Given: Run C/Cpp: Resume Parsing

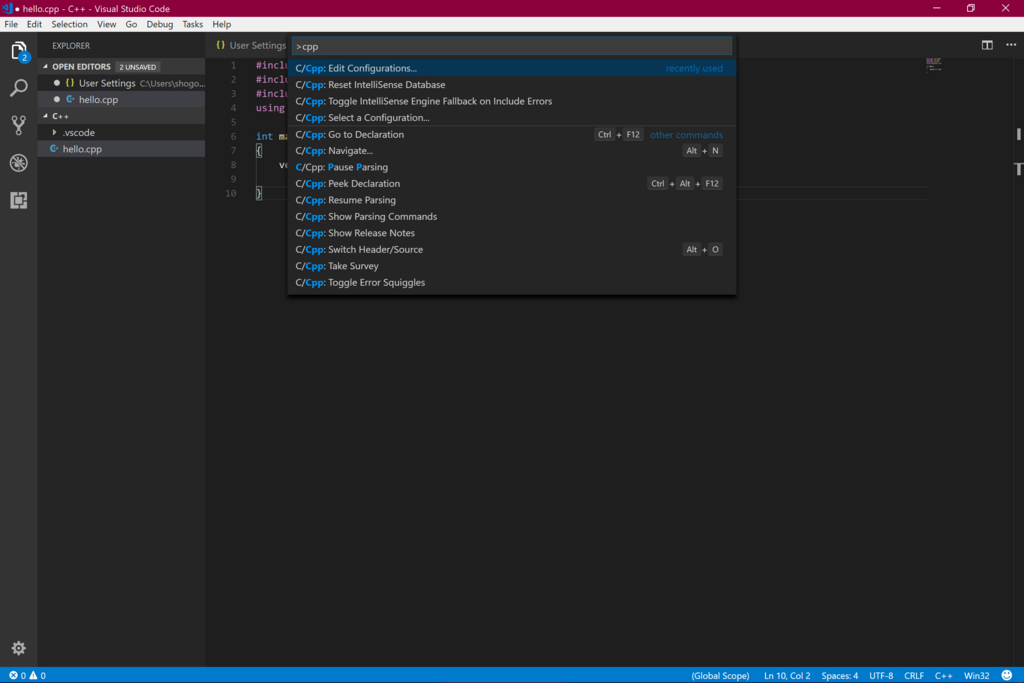Looking at the screenshot, I should [x=512, y=200].
